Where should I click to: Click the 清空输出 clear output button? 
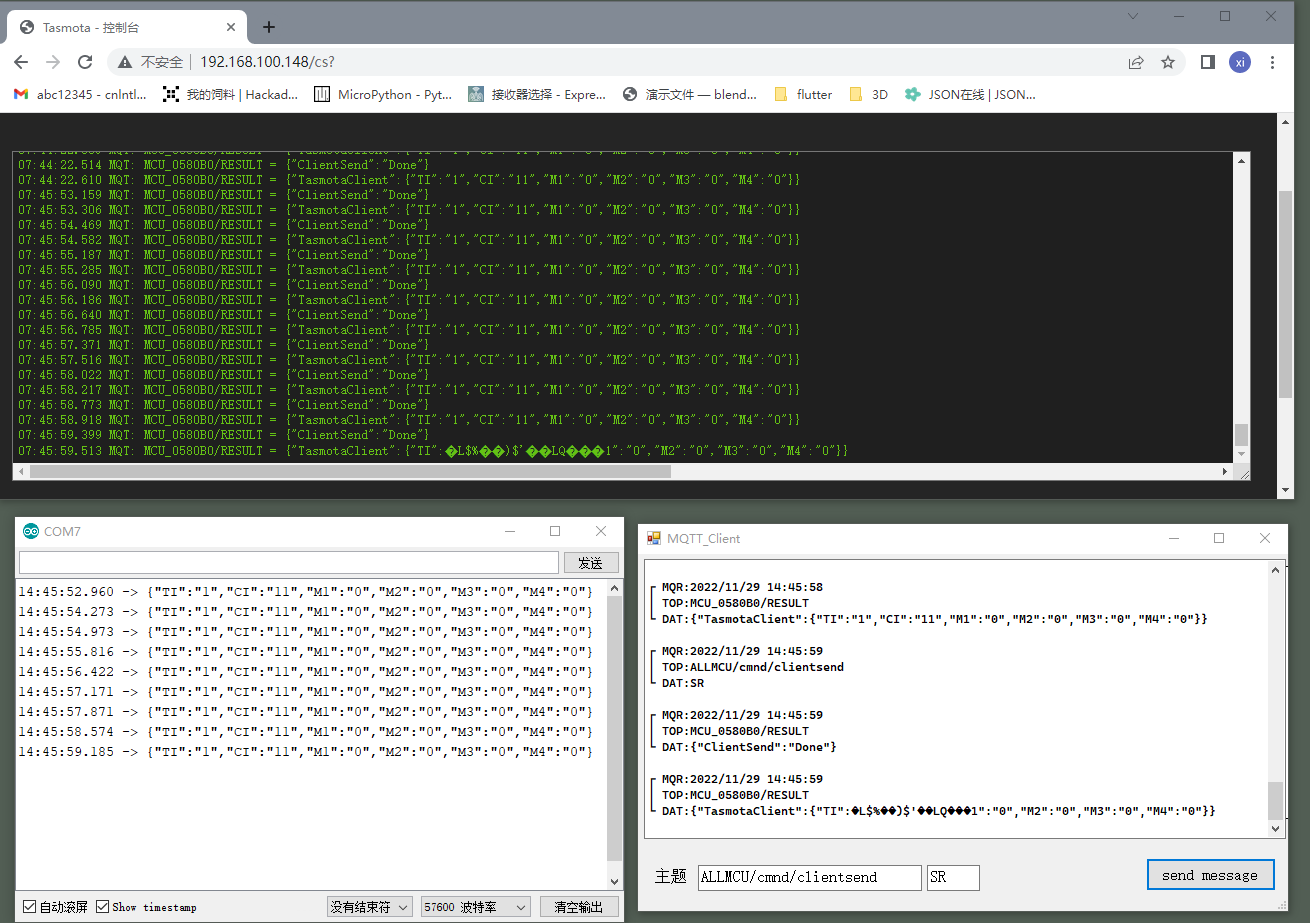click(578, 906)
